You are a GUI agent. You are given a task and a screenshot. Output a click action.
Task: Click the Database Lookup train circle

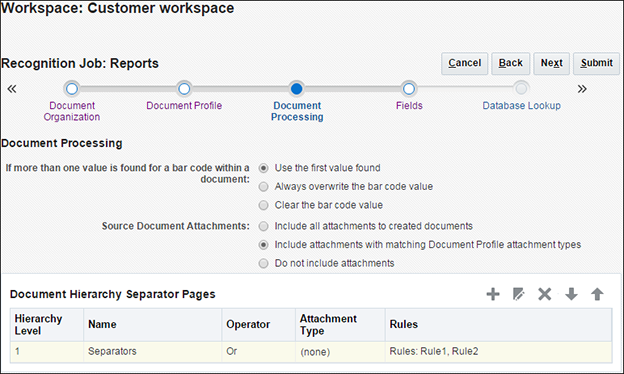[521, 89]
